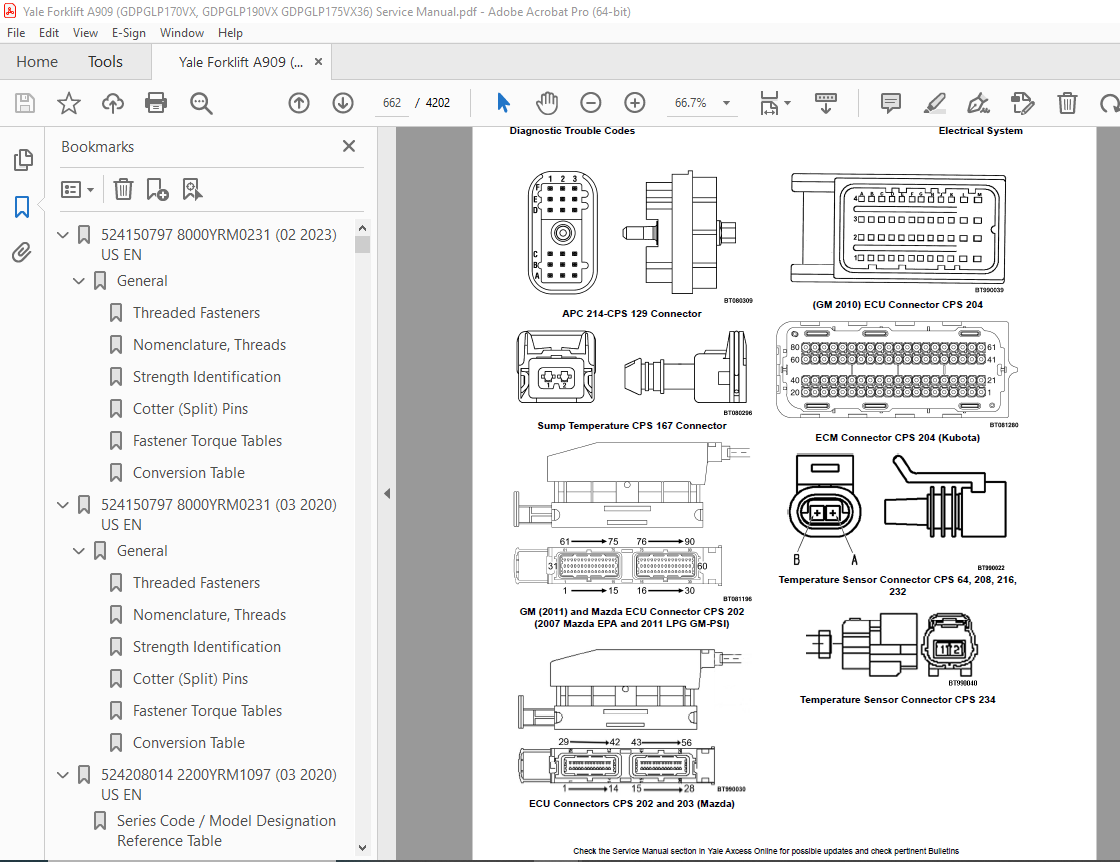Open the E-Sign menu
Screen dimensions: 1120x862
click(x=129, y=33)
